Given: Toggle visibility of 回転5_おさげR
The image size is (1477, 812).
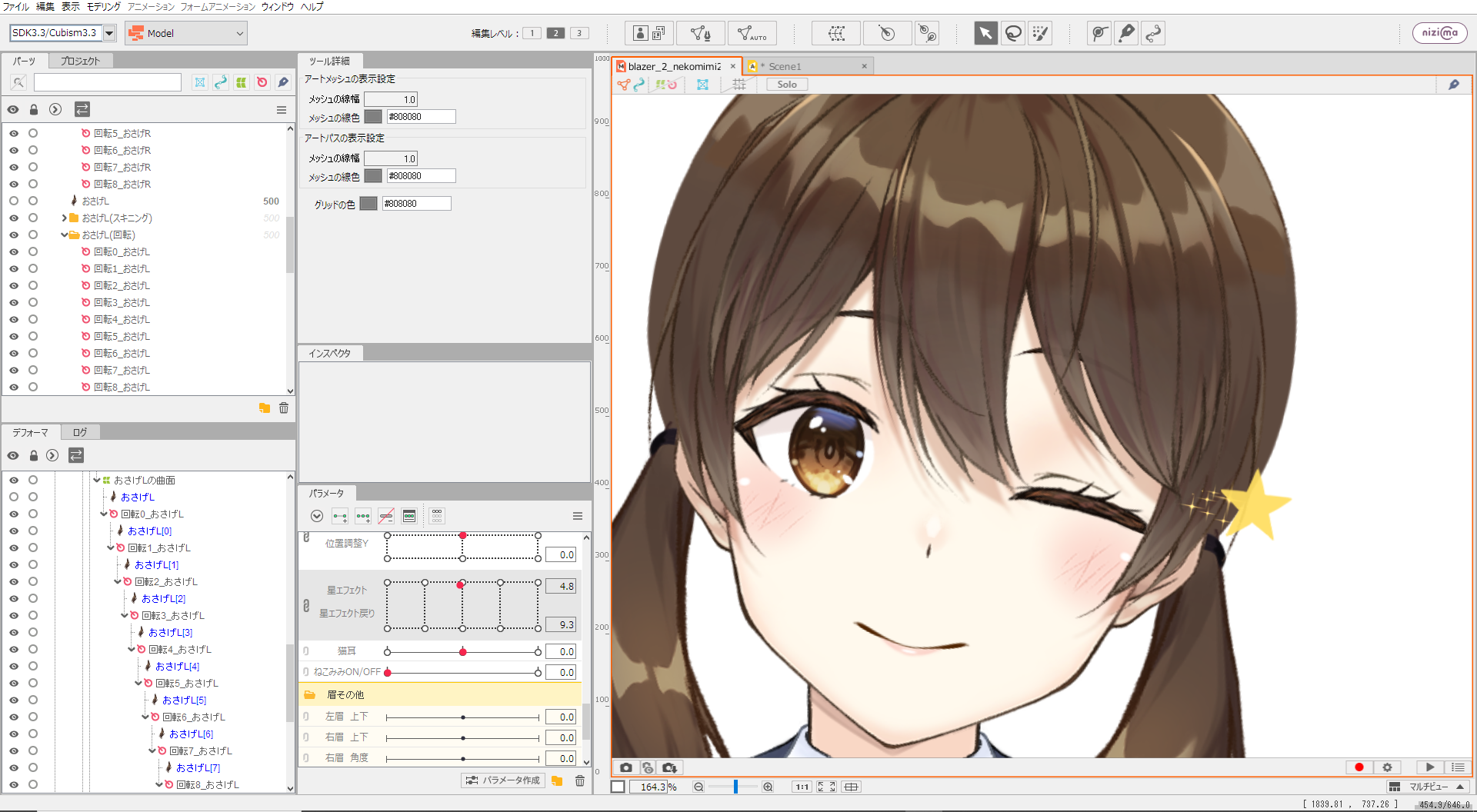Looking at the screenshot, I should point(14,133).
